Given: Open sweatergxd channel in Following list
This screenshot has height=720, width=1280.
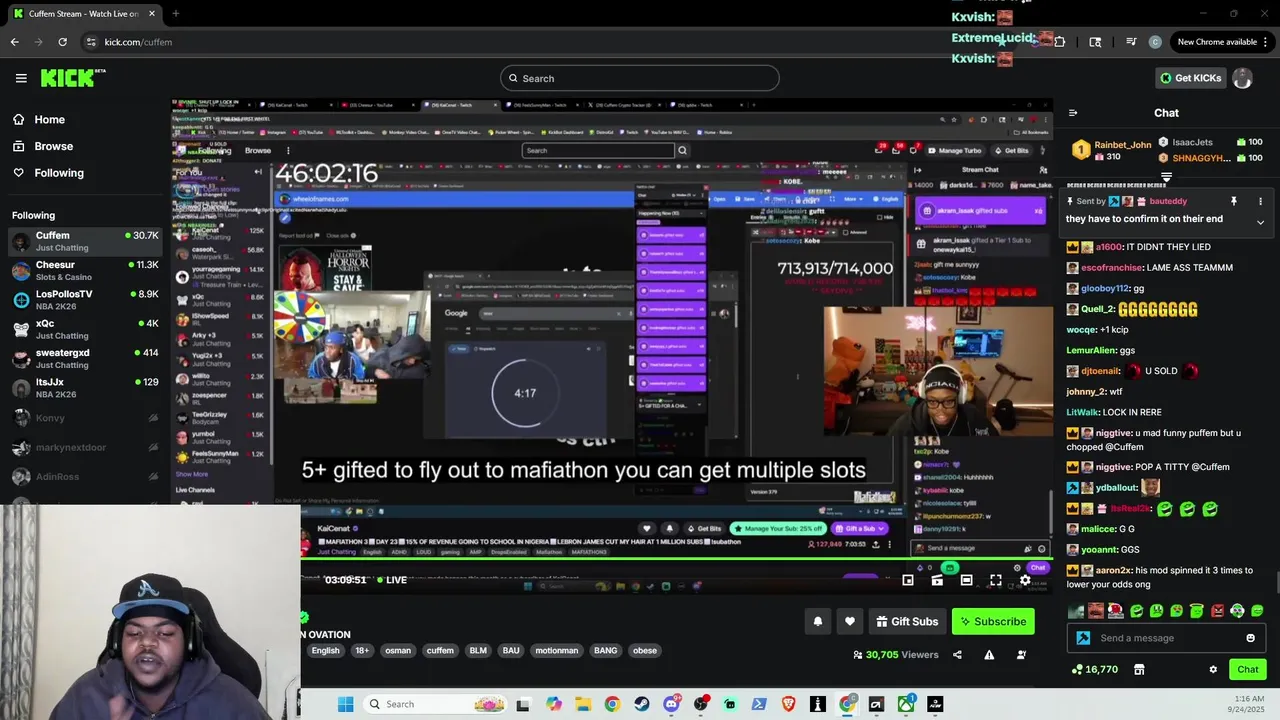Looking at the screenshot, I should [84, 359].
